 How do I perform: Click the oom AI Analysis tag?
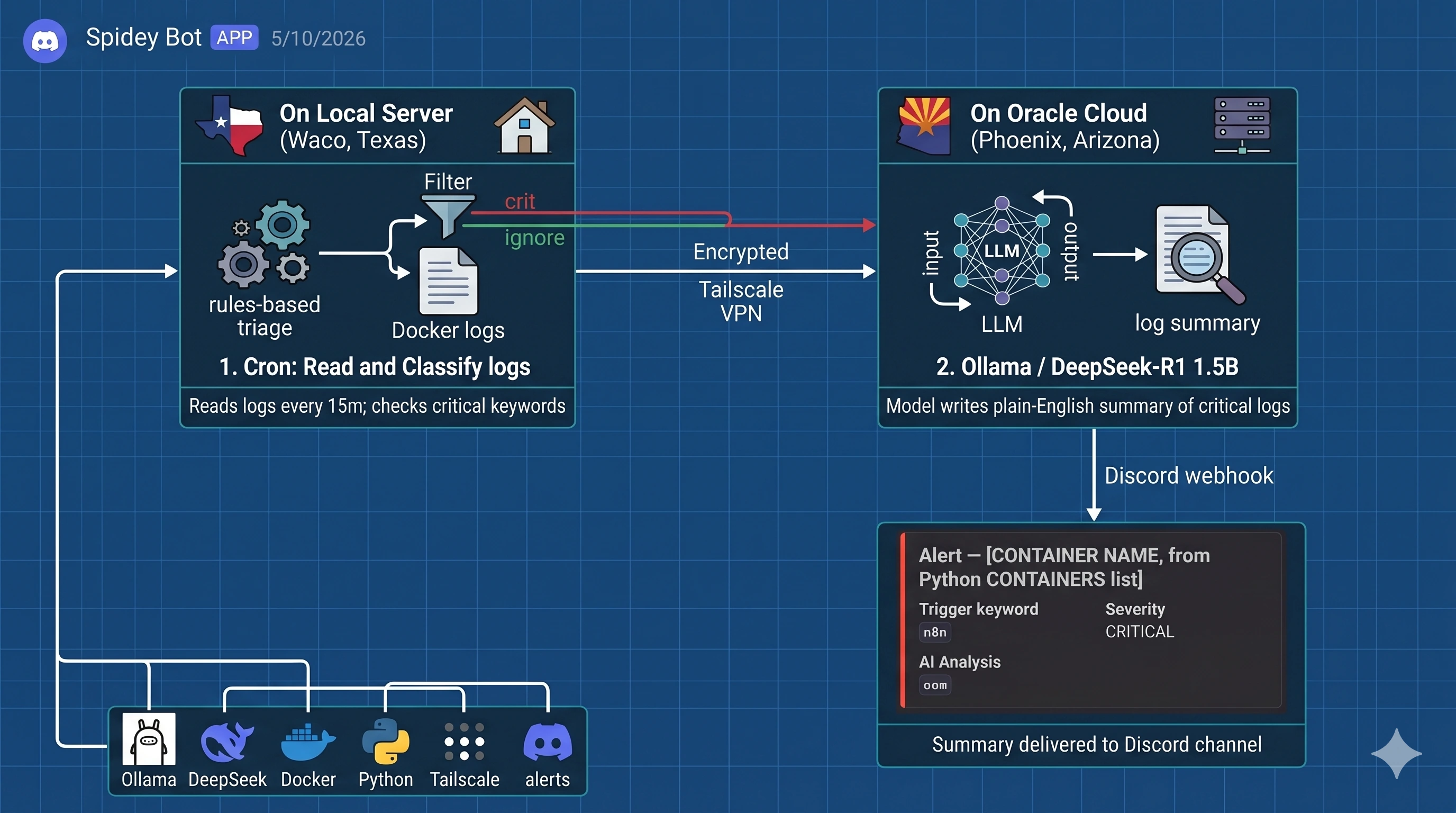935,685
